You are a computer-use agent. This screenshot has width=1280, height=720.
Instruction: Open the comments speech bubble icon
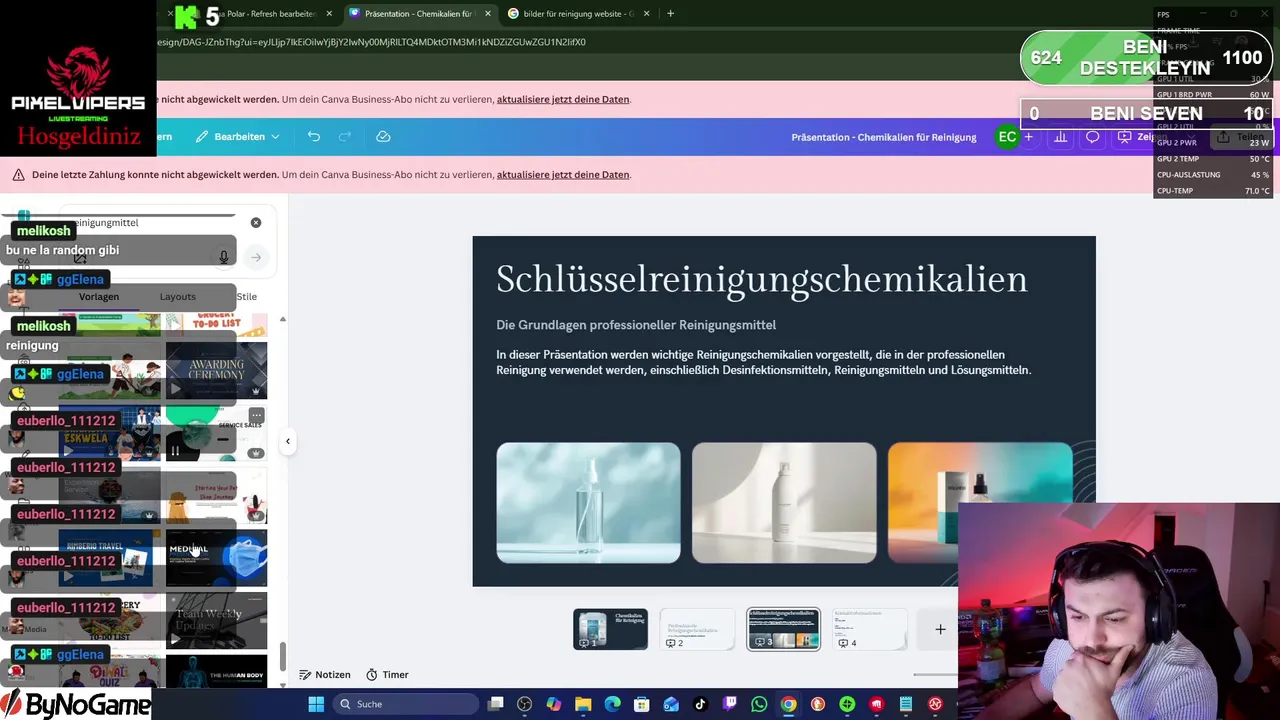pyautogui.click(x=1093, y=137)
